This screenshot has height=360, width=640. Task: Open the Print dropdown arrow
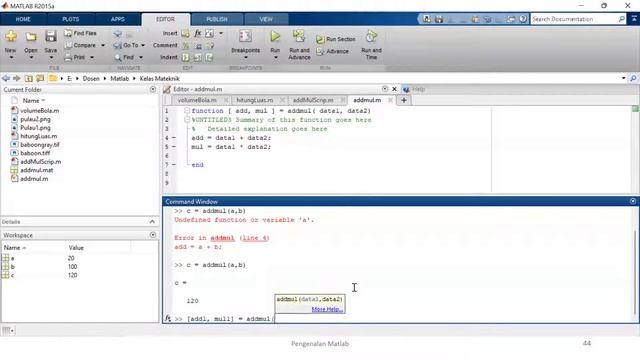pos(92,58)
